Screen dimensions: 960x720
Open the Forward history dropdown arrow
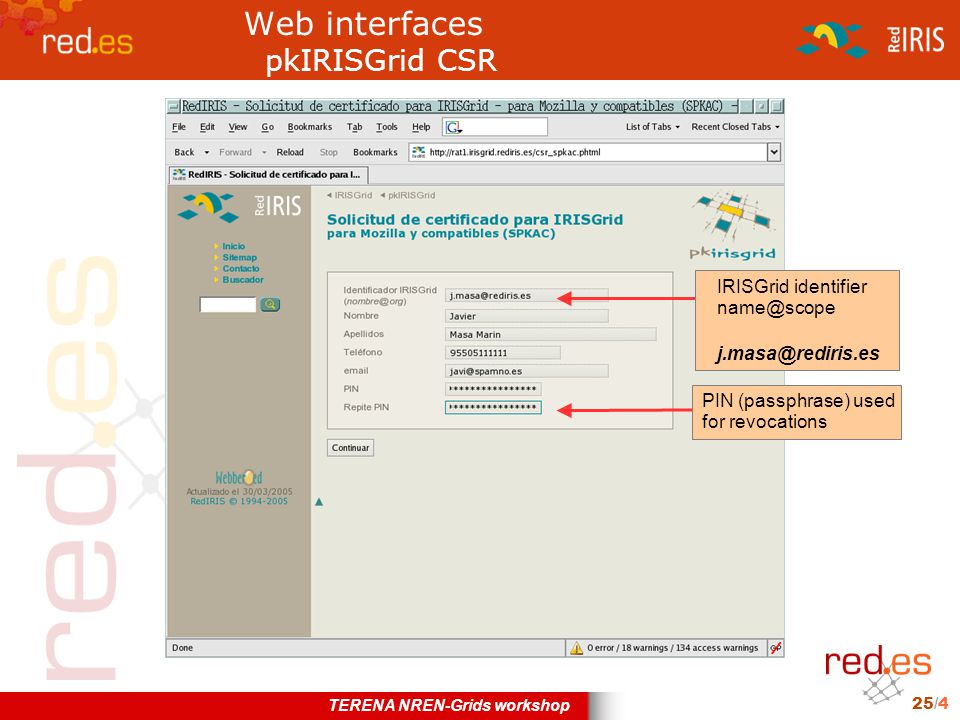coord(264,152)
